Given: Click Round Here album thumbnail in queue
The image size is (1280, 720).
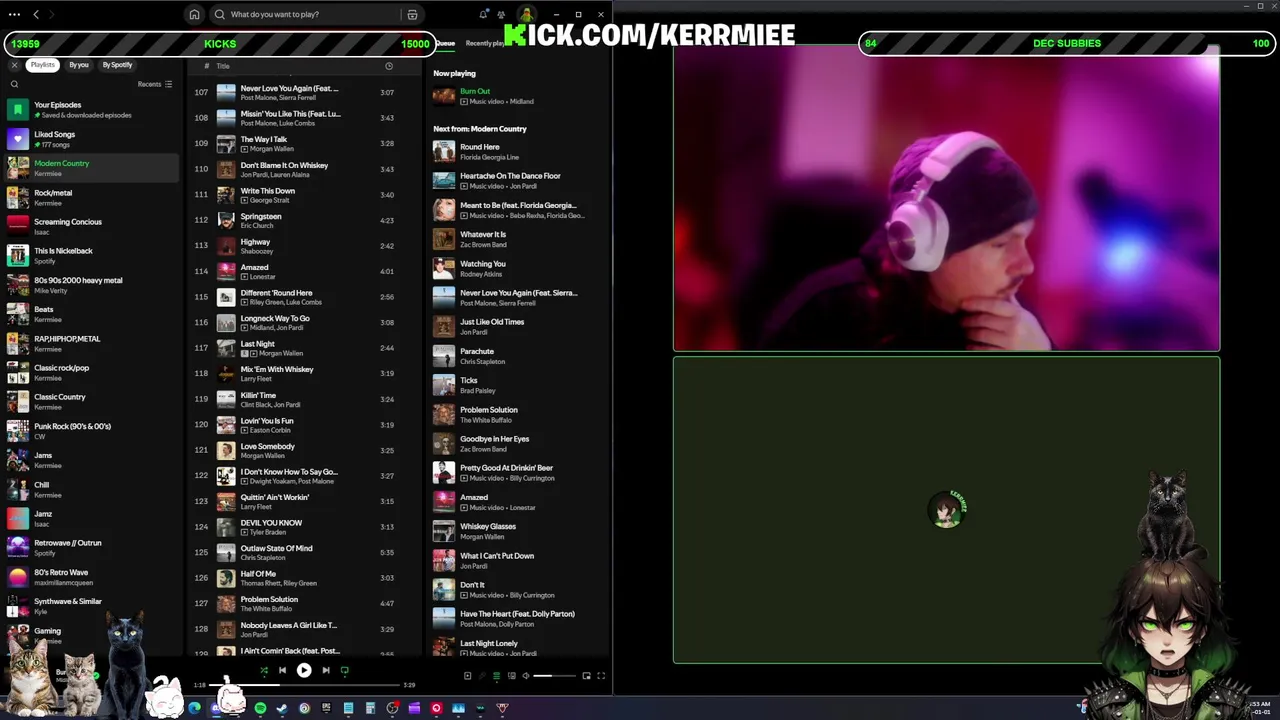Looking at the screenshot, I should [x=444, y=151].
